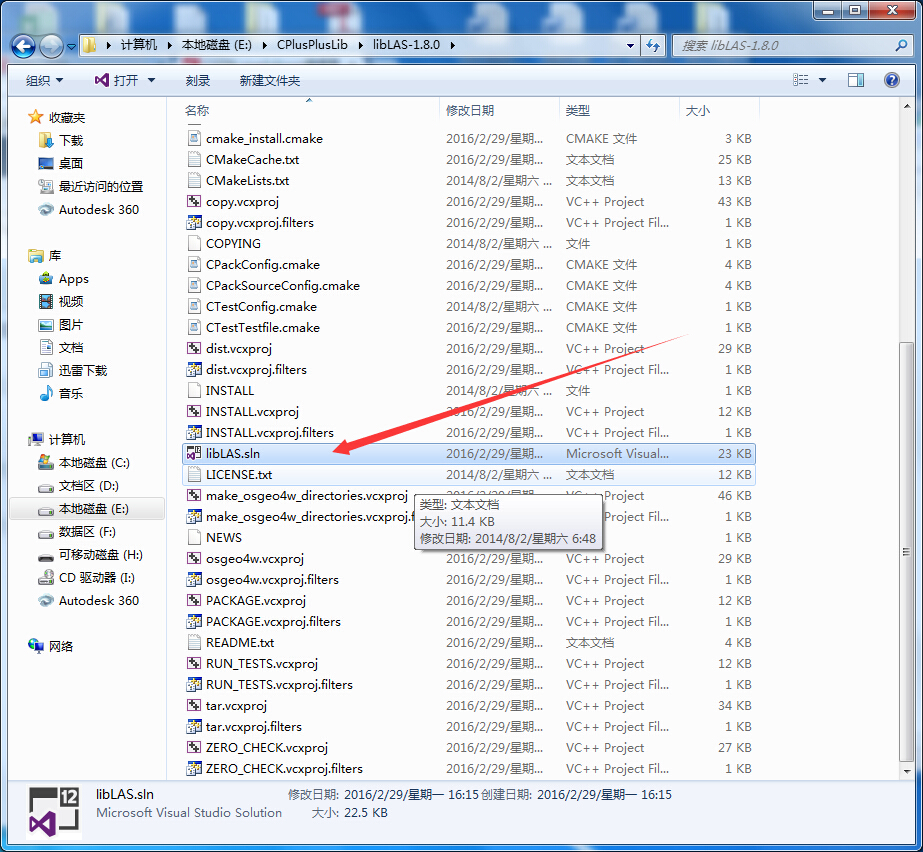Viewport: 923px width, 852px height.
Task: Expand the arrow after libLAS-1.8.0 breadcrumb
Action: tap(453, 45)
